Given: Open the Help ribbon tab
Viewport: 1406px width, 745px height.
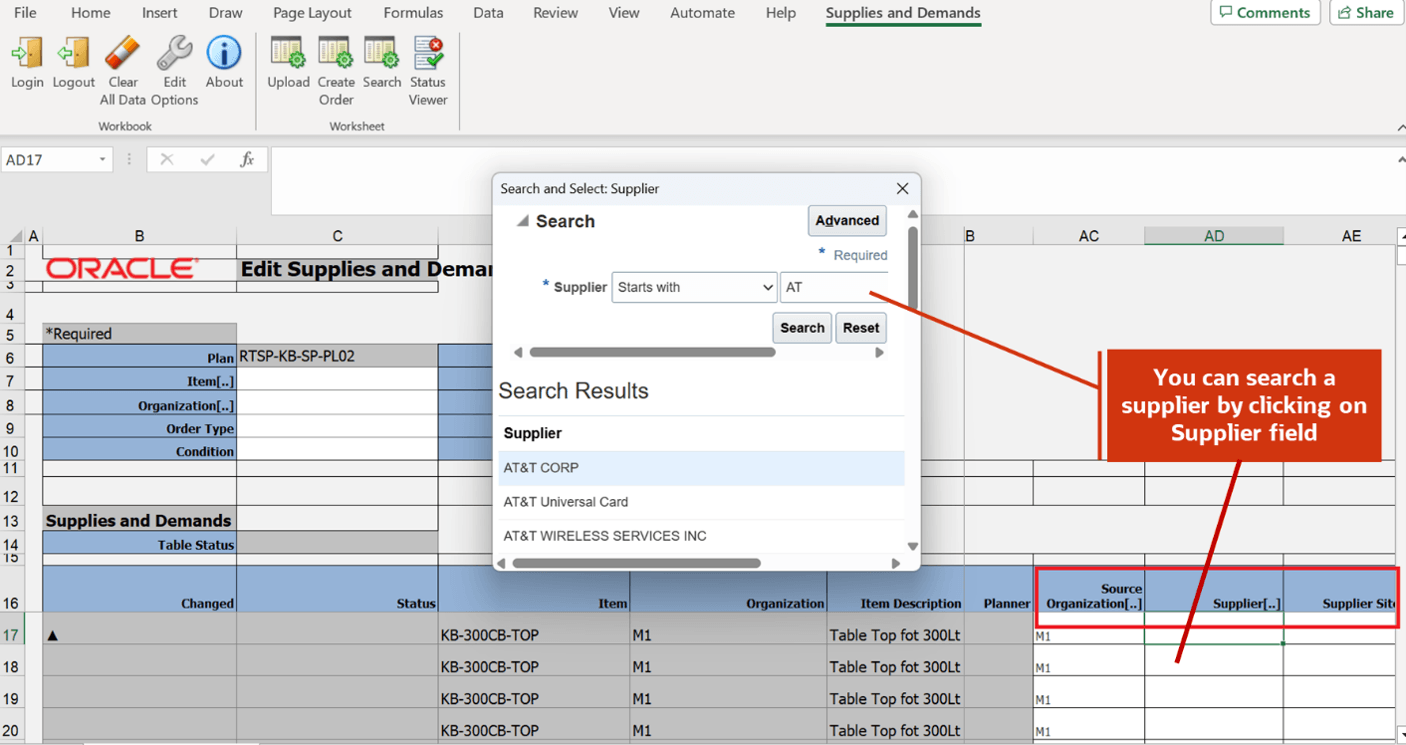Looking at the screenshot, I should coord(781,13).
